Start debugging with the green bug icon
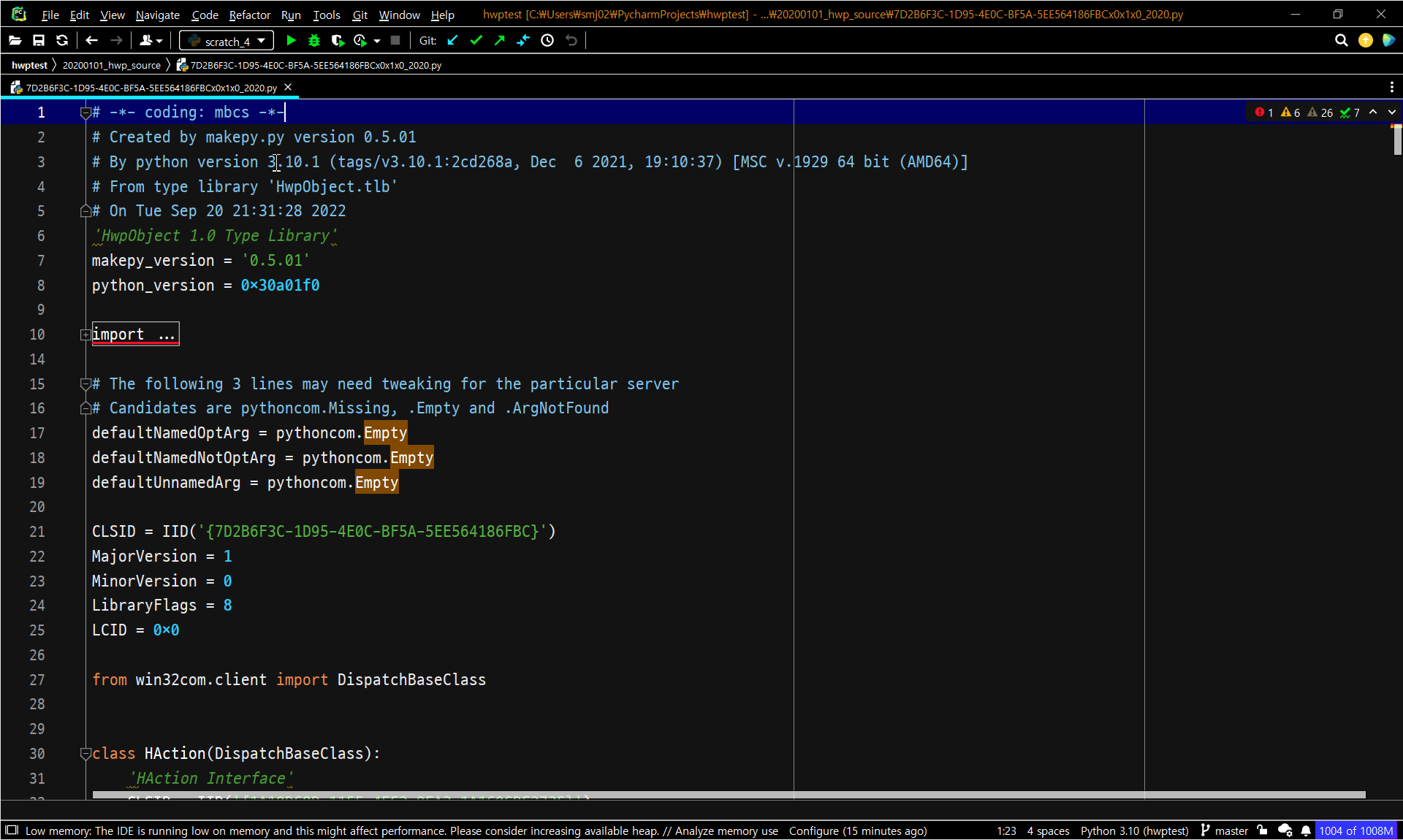Viewport: 1403px width, 840px height. pyautogui.click(x=314, y=41)
